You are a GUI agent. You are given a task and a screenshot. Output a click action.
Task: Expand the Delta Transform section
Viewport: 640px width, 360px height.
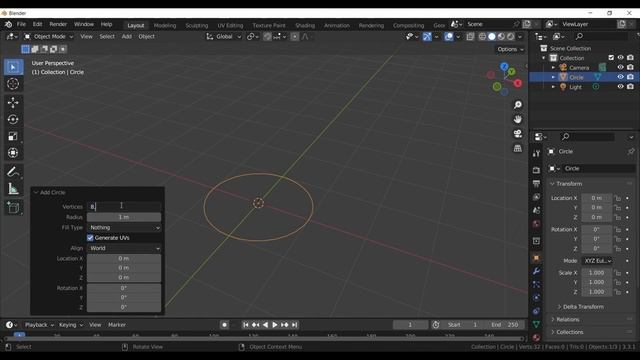click(x=583, y=307)
